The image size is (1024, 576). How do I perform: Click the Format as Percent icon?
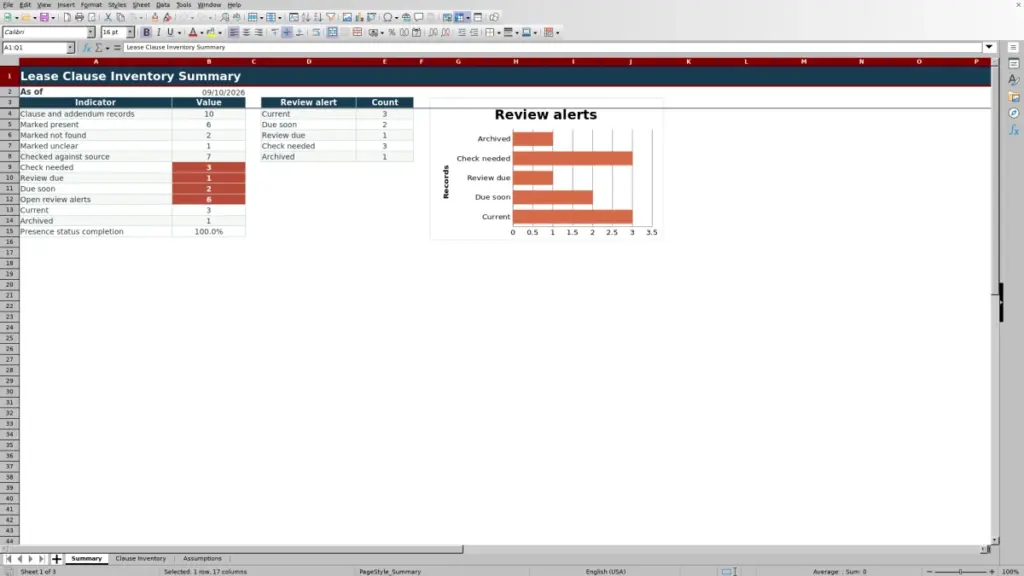[x=392, y=32]
